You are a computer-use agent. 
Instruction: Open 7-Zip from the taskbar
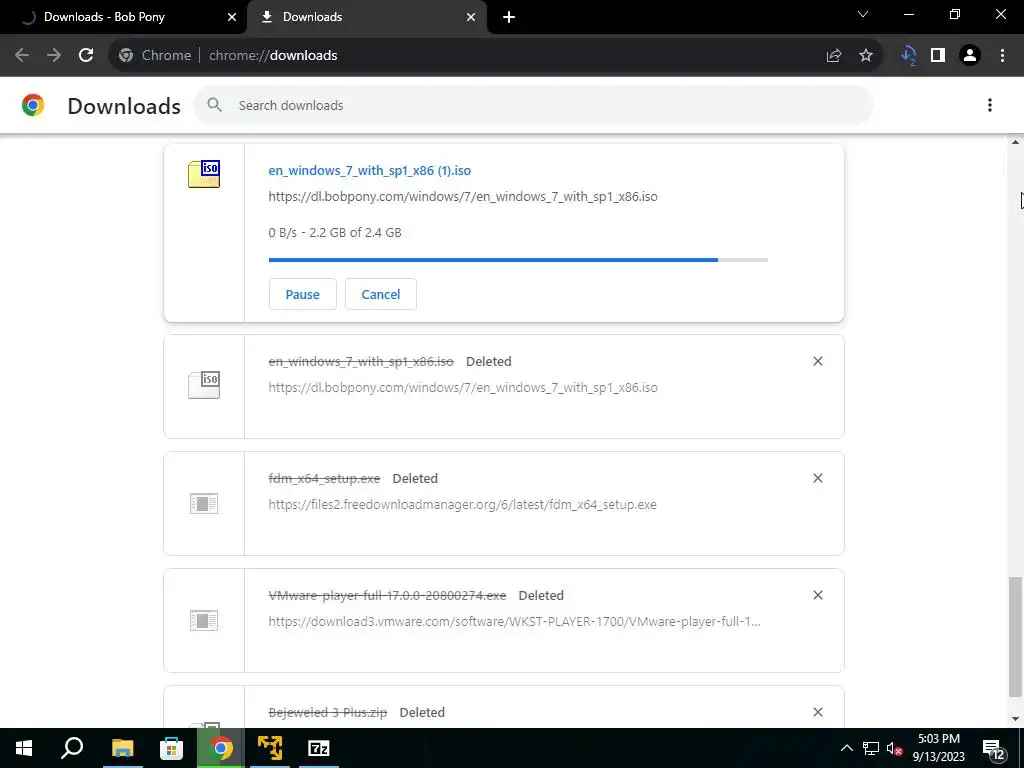pyautogui.click(x=319, y=748)
